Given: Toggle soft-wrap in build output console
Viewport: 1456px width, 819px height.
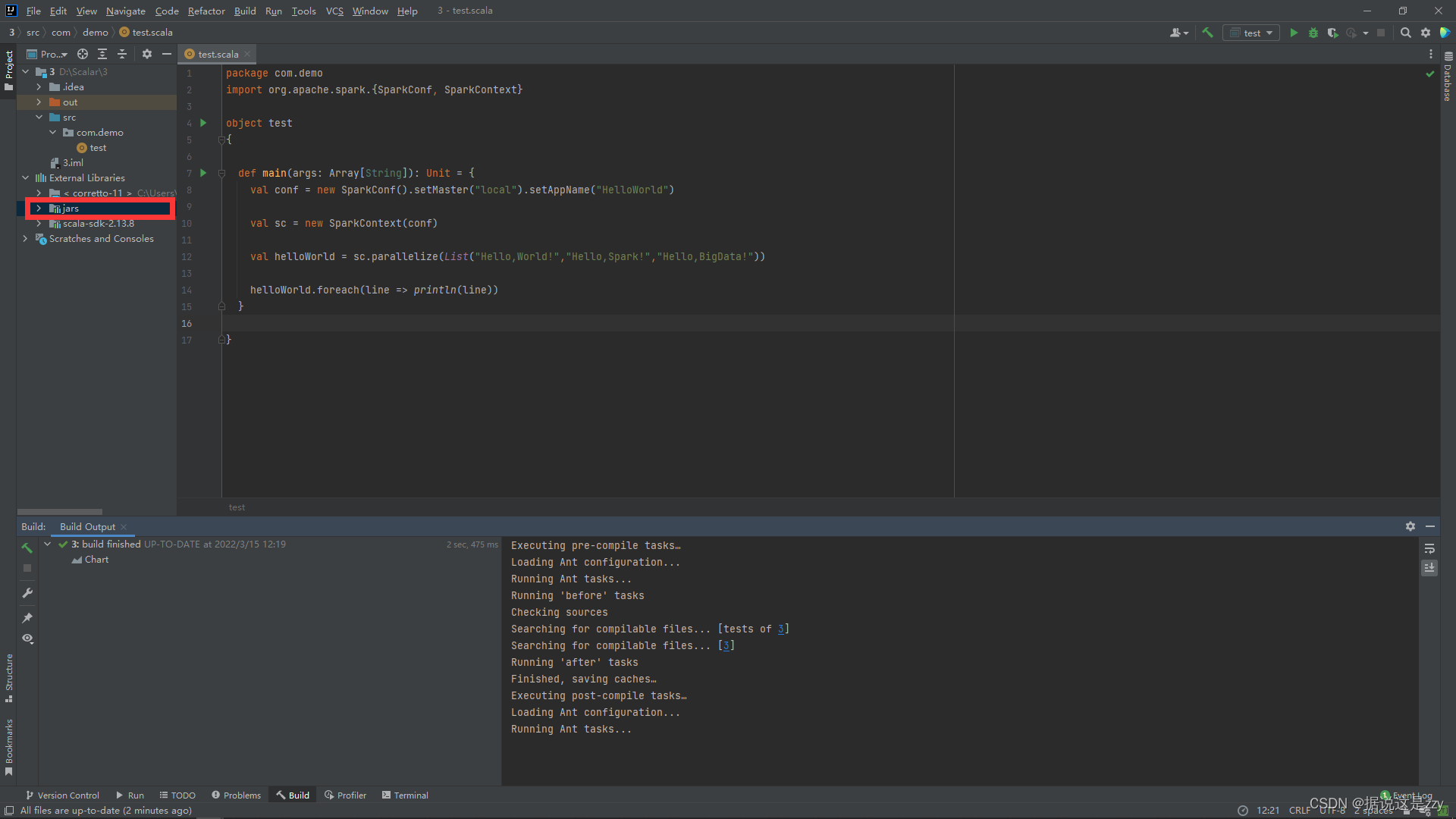Looking at the screenshot, I should coord(1429,548).
